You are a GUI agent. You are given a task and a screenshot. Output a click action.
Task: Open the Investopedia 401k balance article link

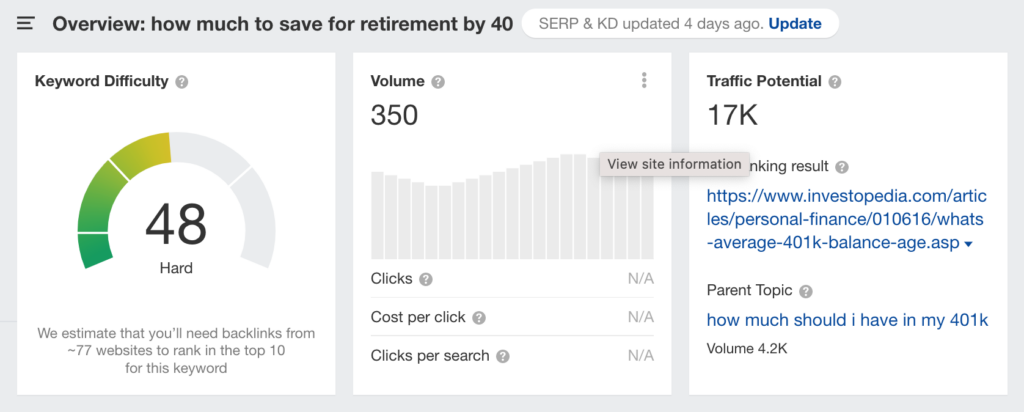pyautogui.click(x=832, y=219)
